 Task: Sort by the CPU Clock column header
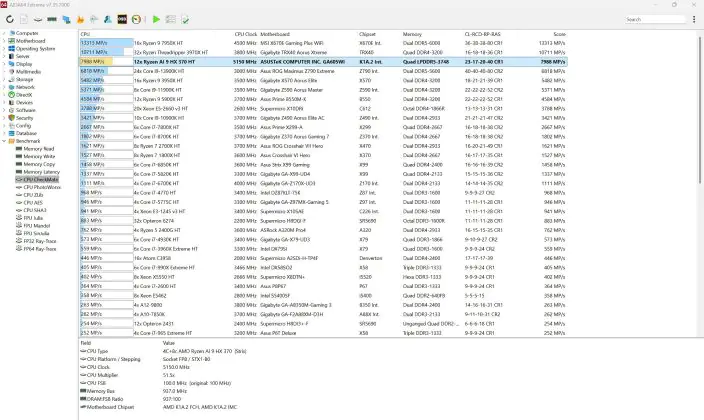click(246, 34)
